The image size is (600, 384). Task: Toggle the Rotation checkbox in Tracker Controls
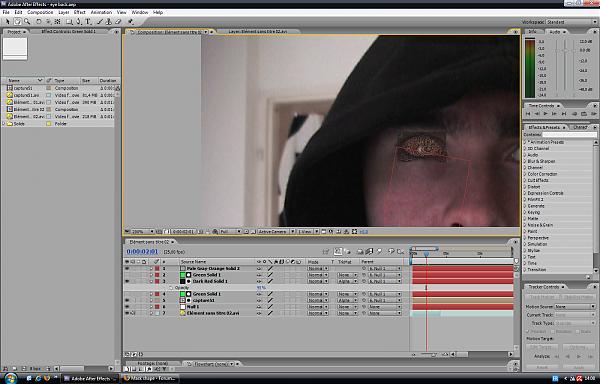pyautogui.click(x=554, y=332)
